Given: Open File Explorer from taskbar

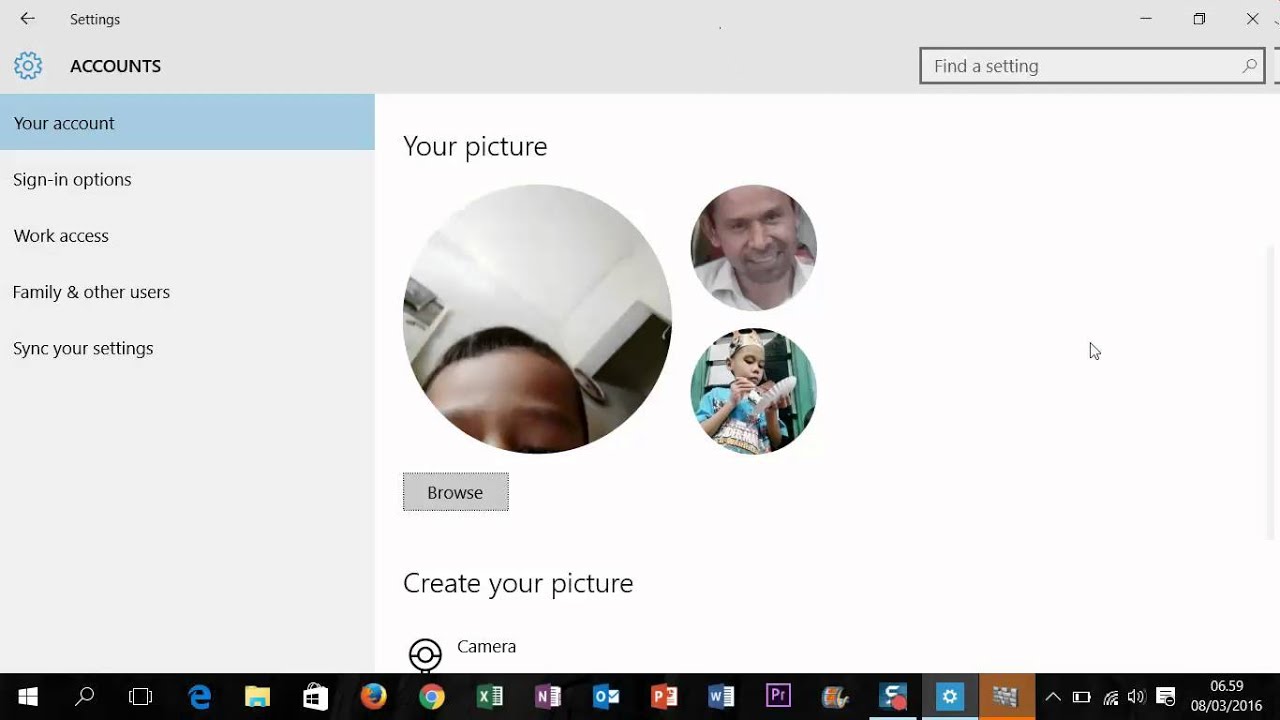Looking at the screenshot, I should 258,696.
